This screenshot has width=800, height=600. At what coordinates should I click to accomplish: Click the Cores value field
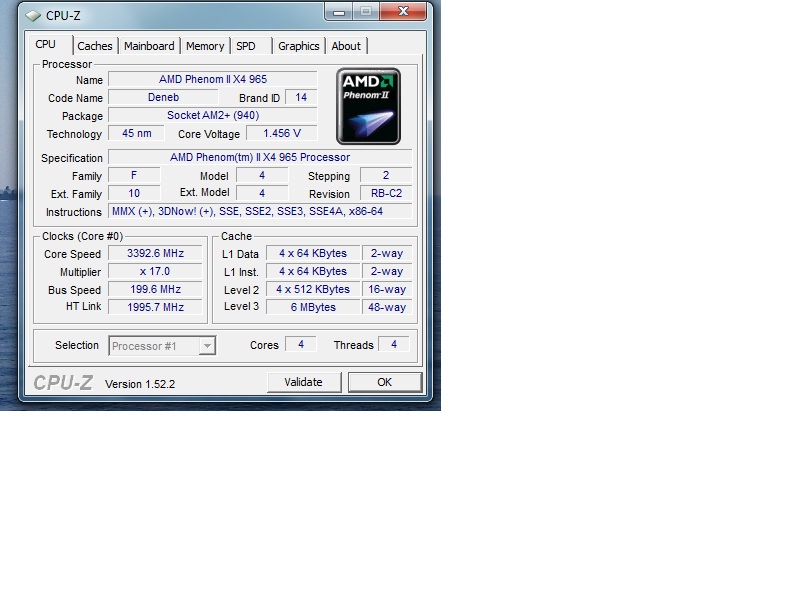point(301,344)
